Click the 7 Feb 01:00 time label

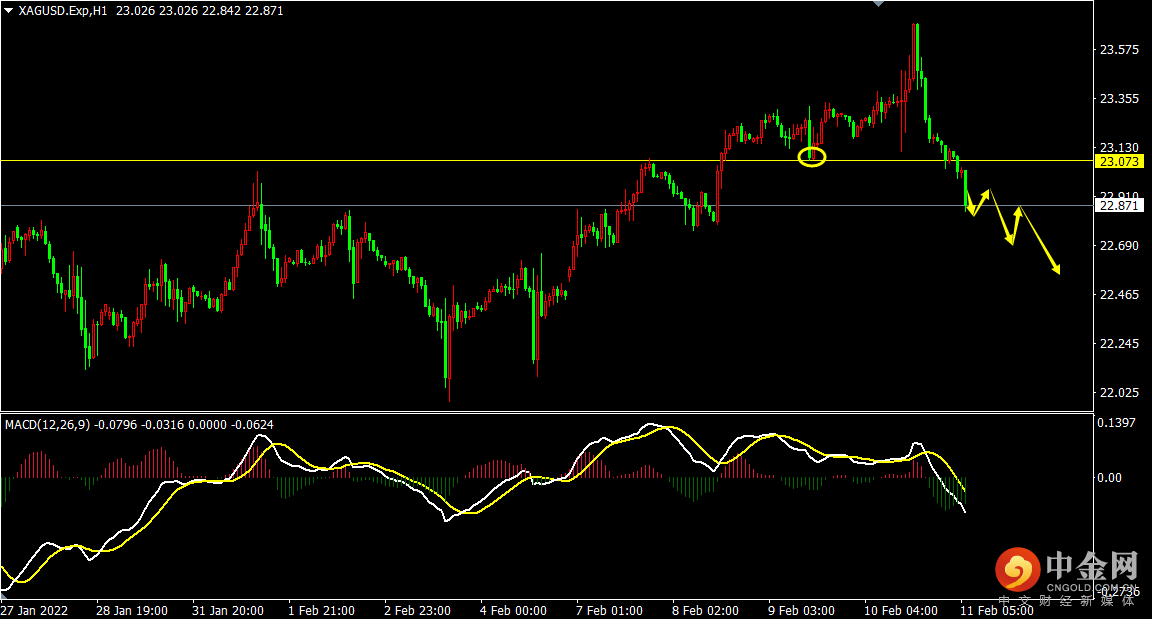point(609,611)
